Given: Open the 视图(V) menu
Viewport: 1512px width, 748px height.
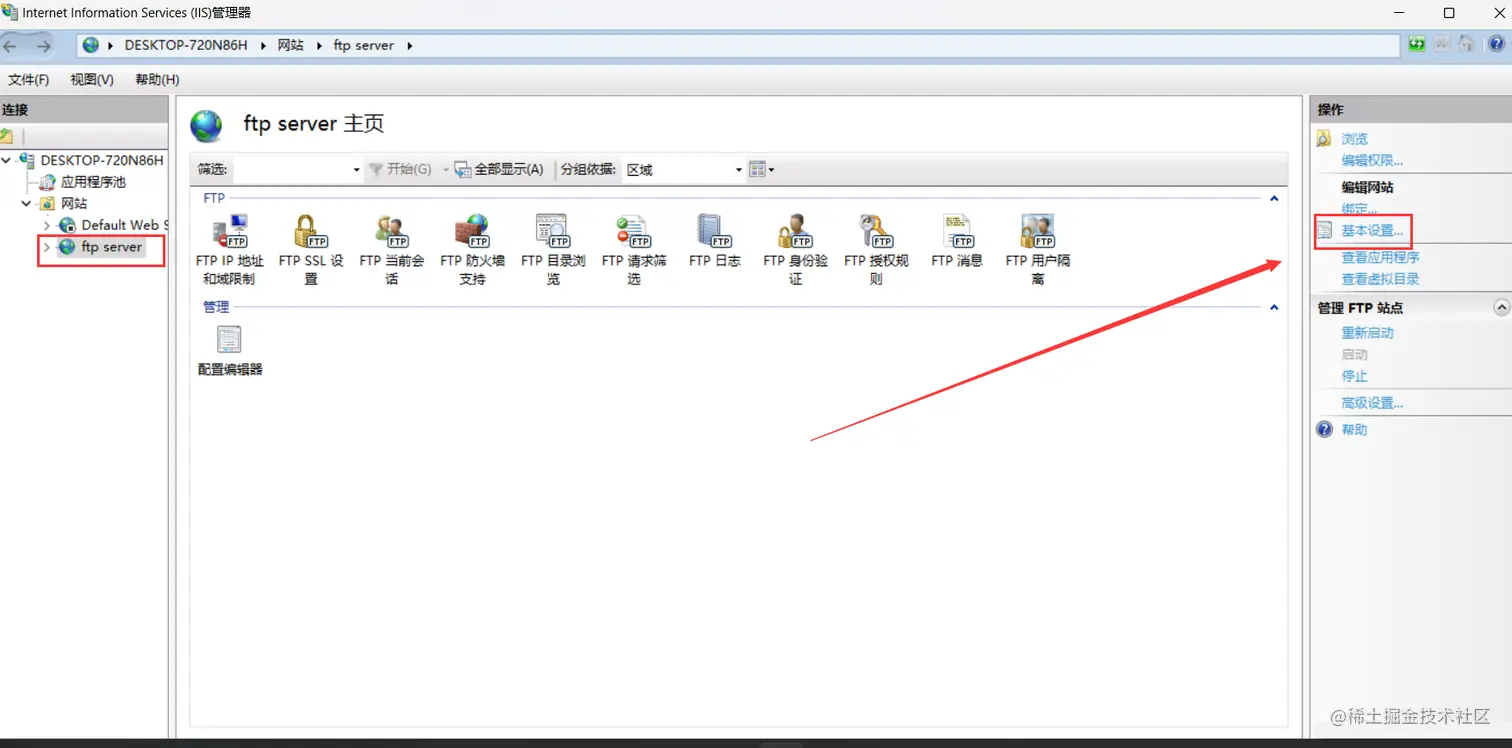Looking at the screenshot, I should click(92, 79).
